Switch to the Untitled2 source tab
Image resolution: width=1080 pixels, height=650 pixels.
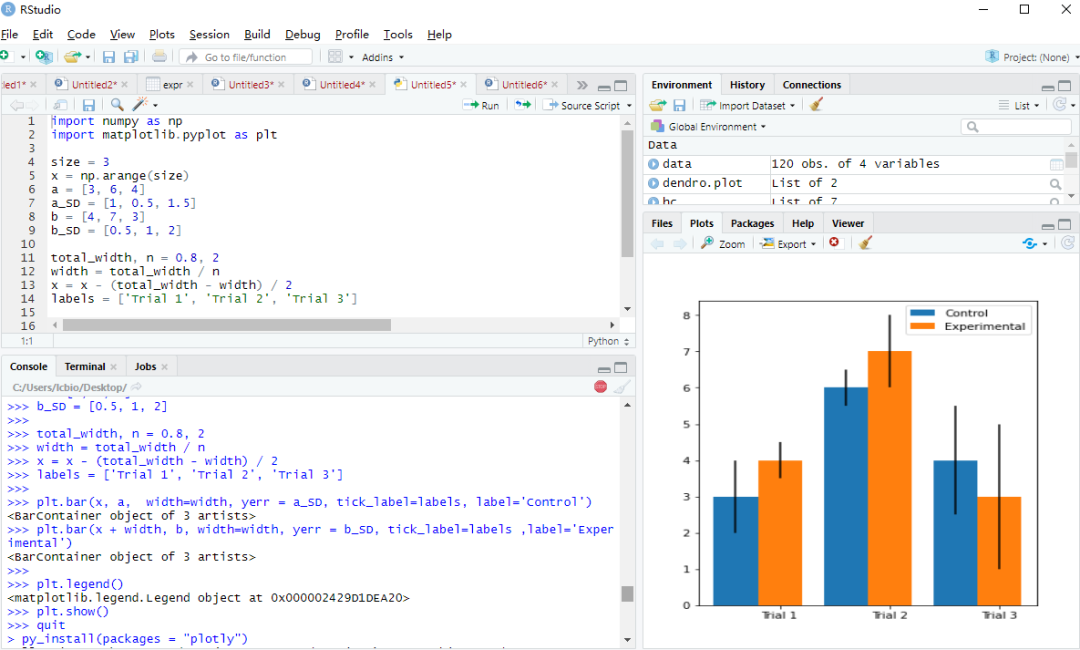tap(92, 84)
